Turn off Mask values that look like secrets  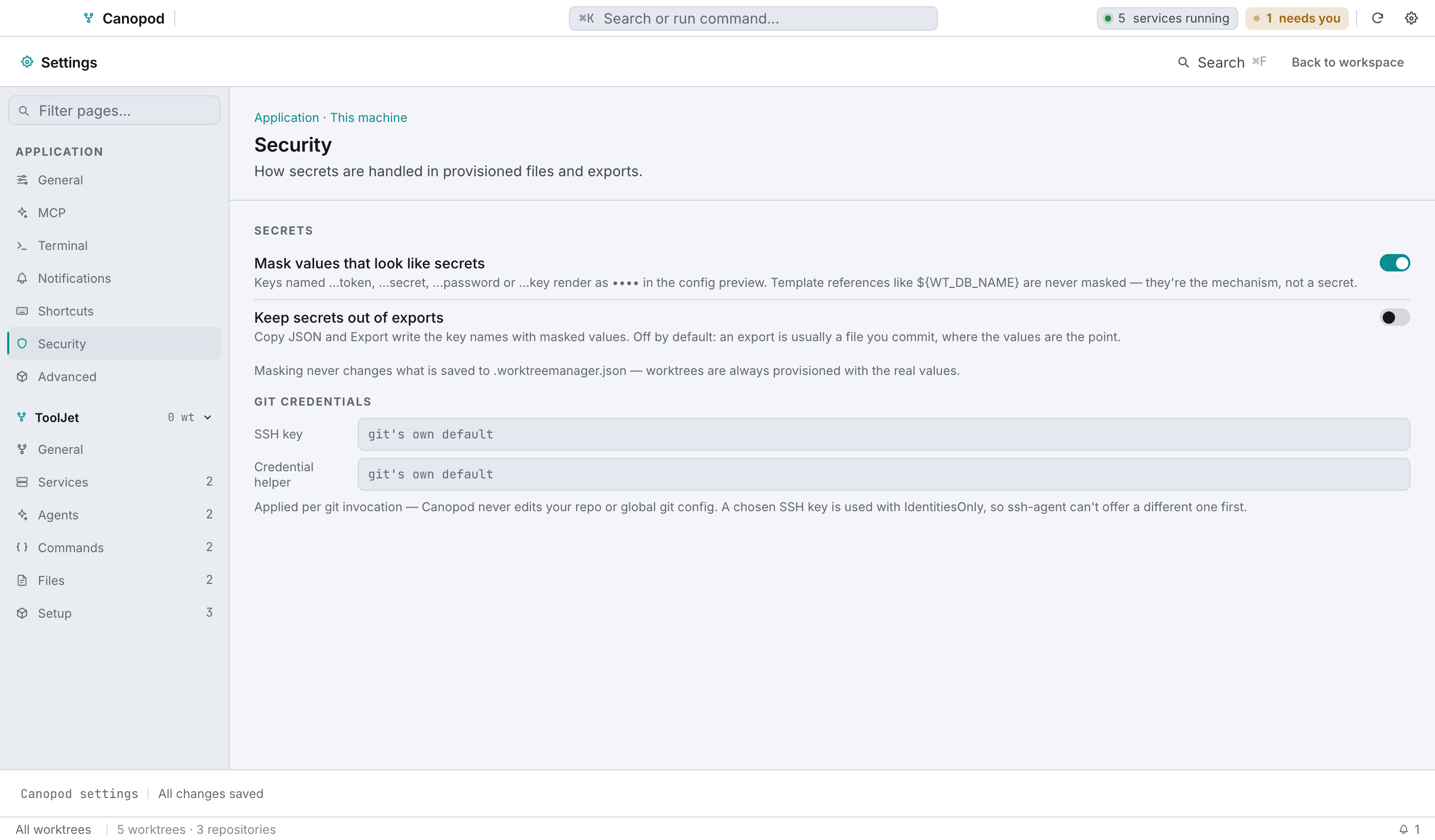point(1394,263)
